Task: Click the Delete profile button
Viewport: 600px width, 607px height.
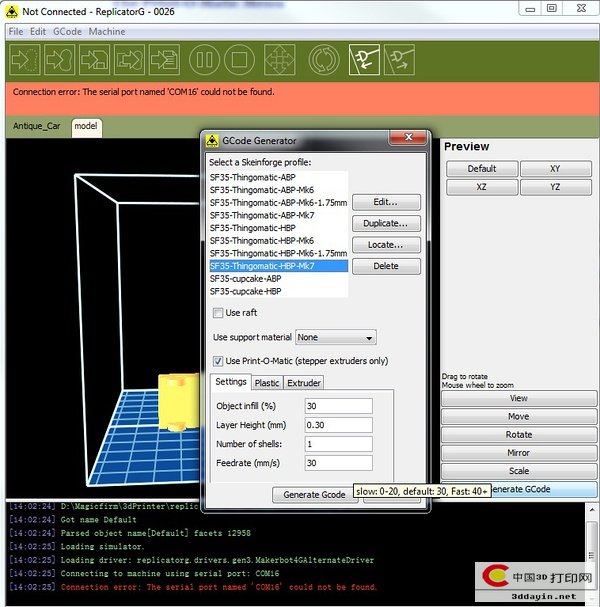Action: (x=386, y=266)
